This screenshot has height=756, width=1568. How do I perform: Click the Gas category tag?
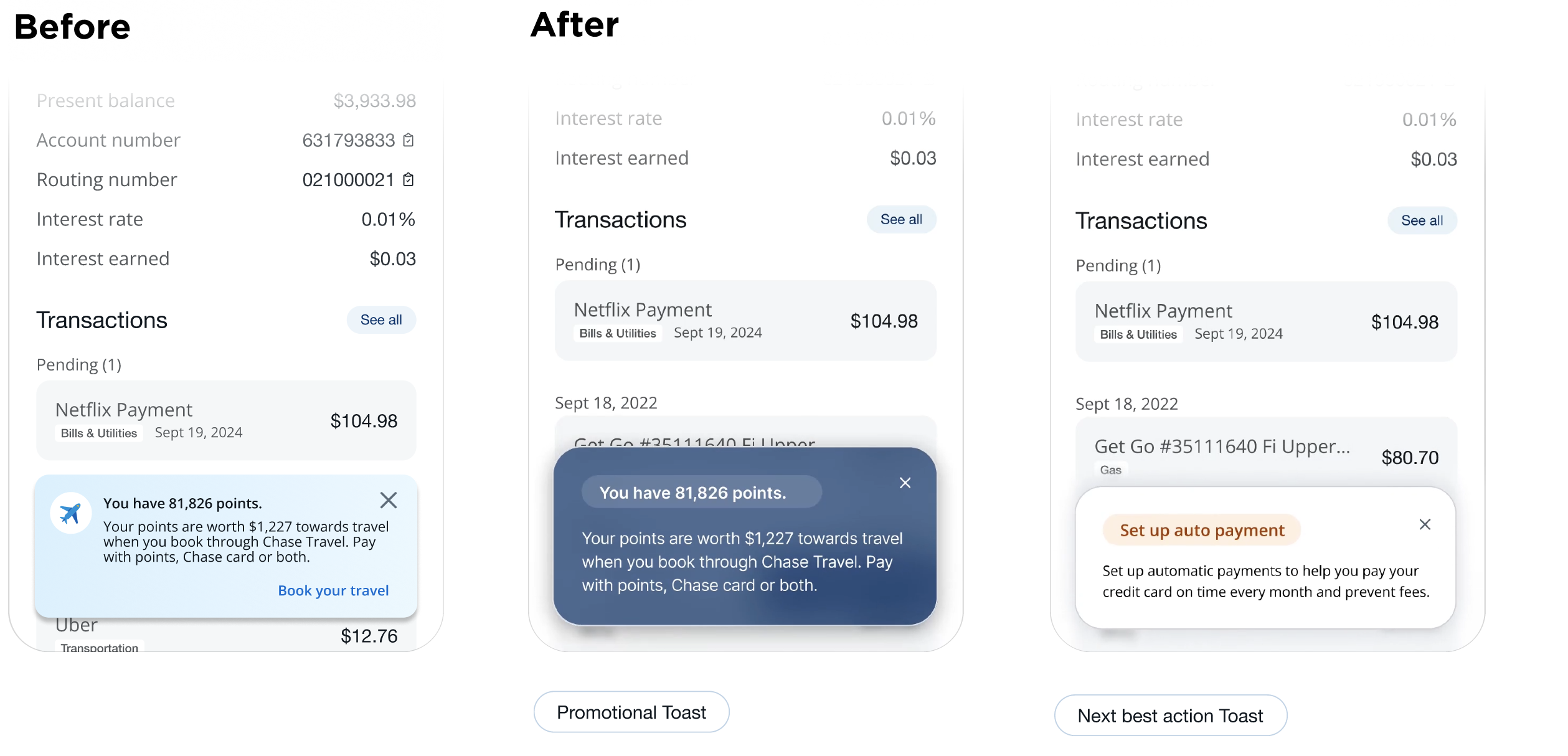coord(1110,470)
